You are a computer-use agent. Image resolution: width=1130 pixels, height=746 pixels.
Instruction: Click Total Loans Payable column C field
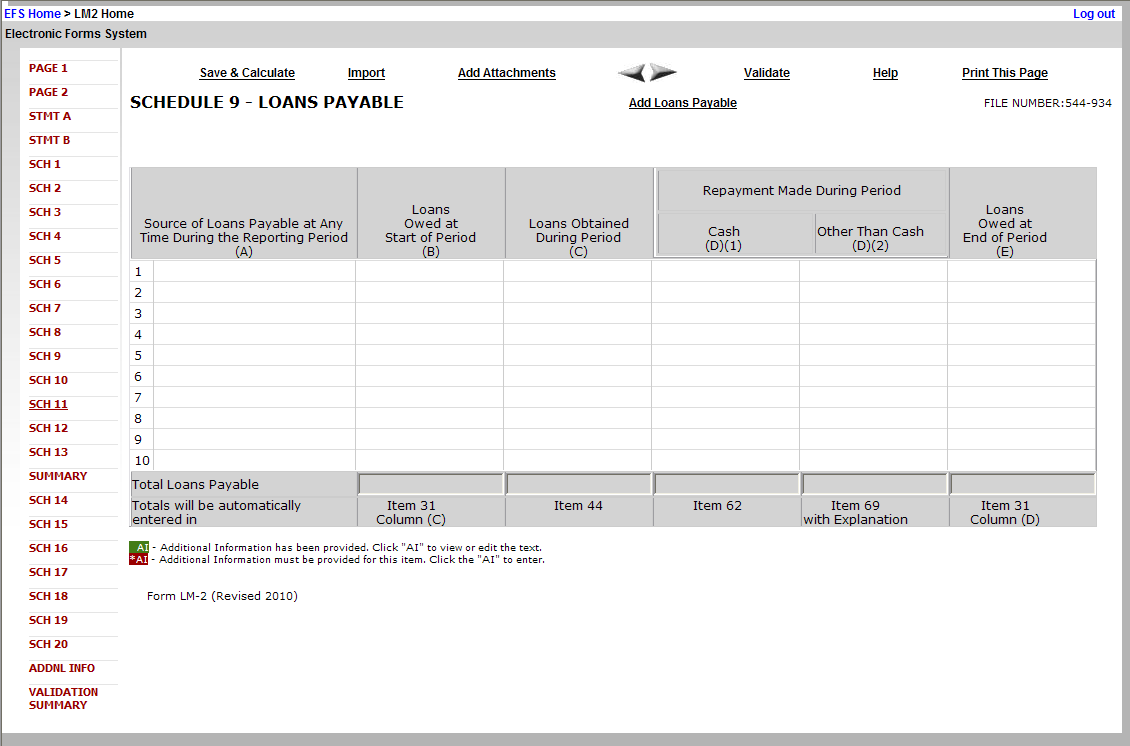click(x=579, y=484)
